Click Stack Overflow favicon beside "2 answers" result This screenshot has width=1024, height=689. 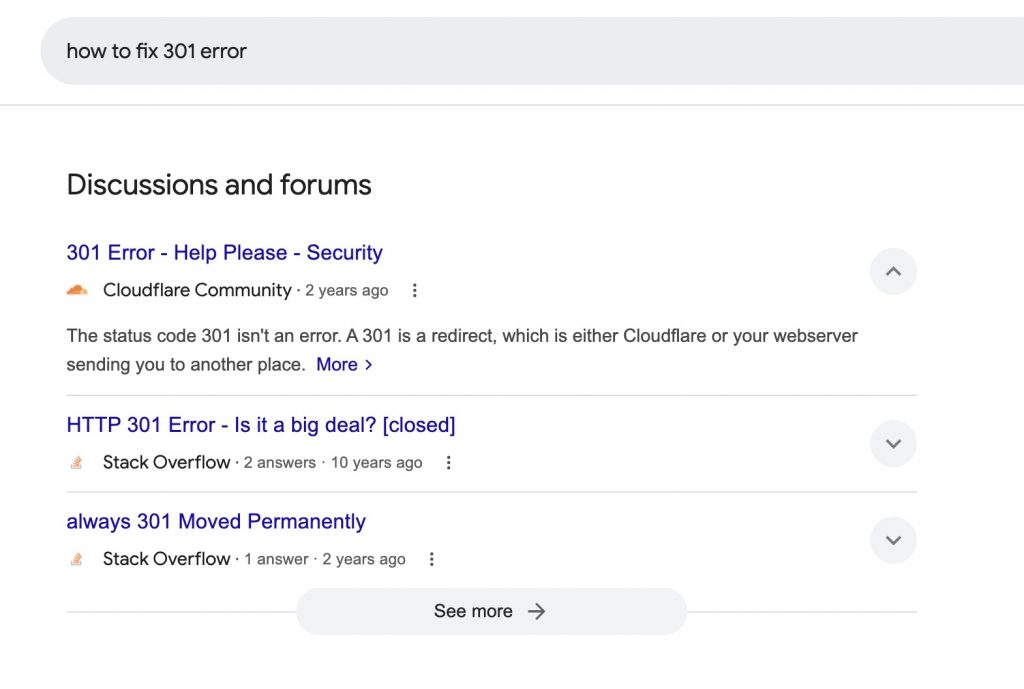77,463
